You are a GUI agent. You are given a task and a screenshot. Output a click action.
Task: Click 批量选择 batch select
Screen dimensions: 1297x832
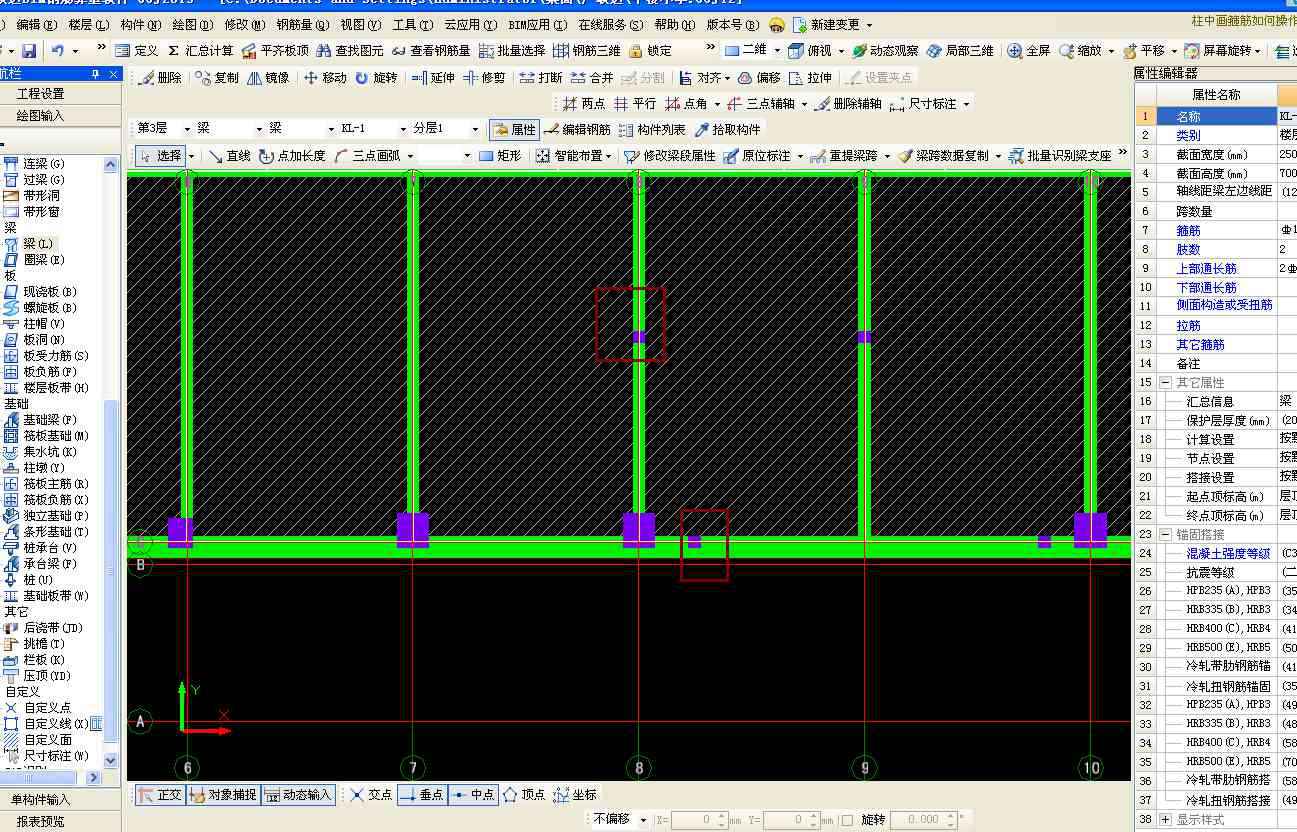(x=512, y=51)
